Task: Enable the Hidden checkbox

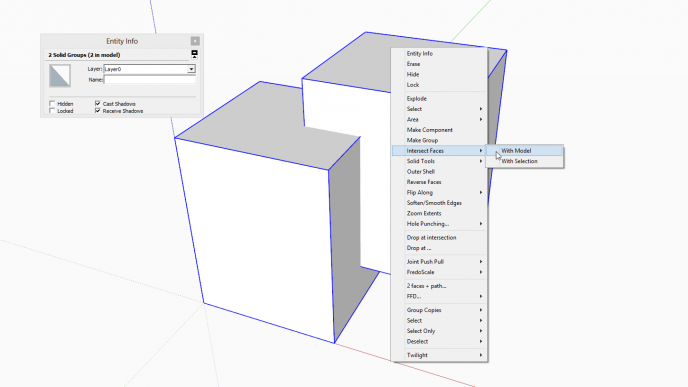Action: [52, 104]
